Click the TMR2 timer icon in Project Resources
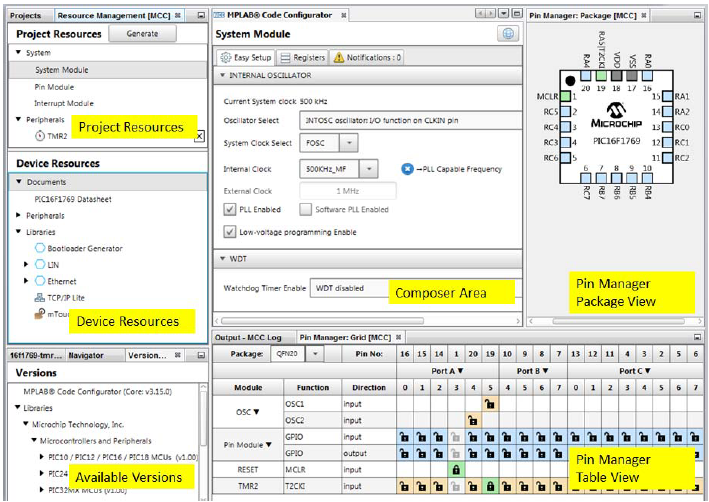This screenshot has height=502, width=709. 40,136
